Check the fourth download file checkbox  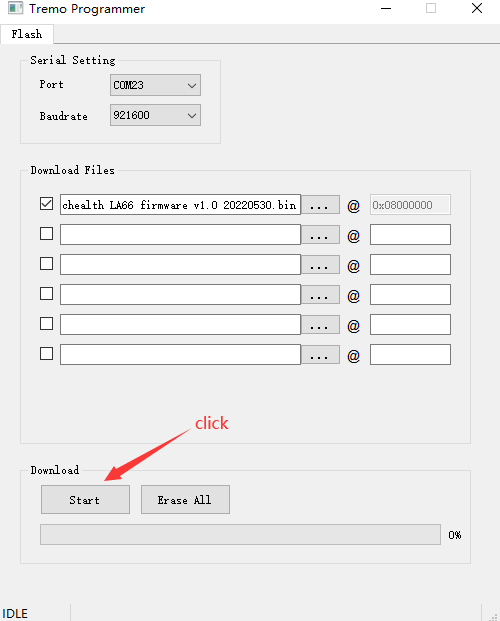tap(46, 294)
